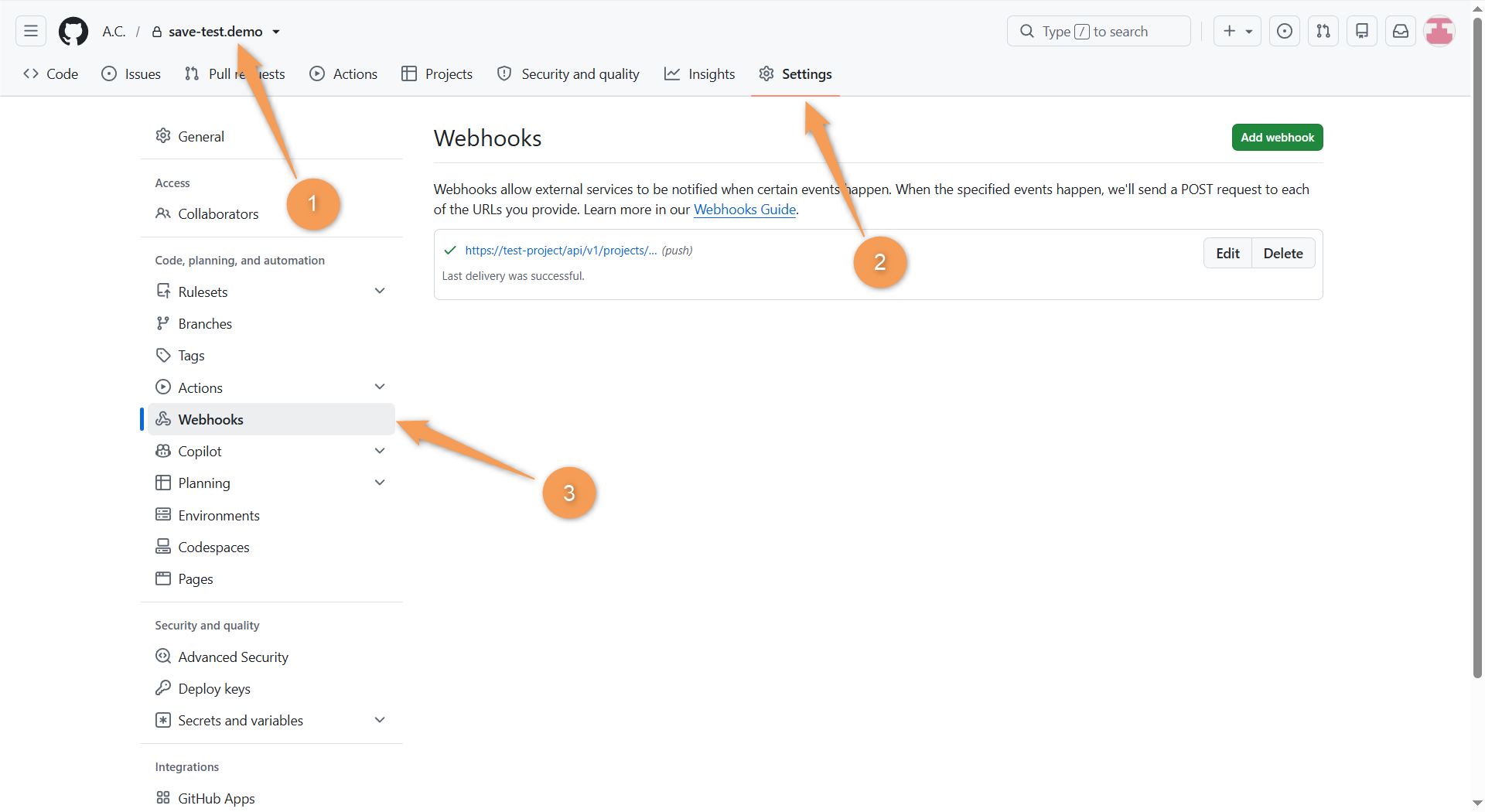
Task: Open Environments settings
Action: [271, 515]
